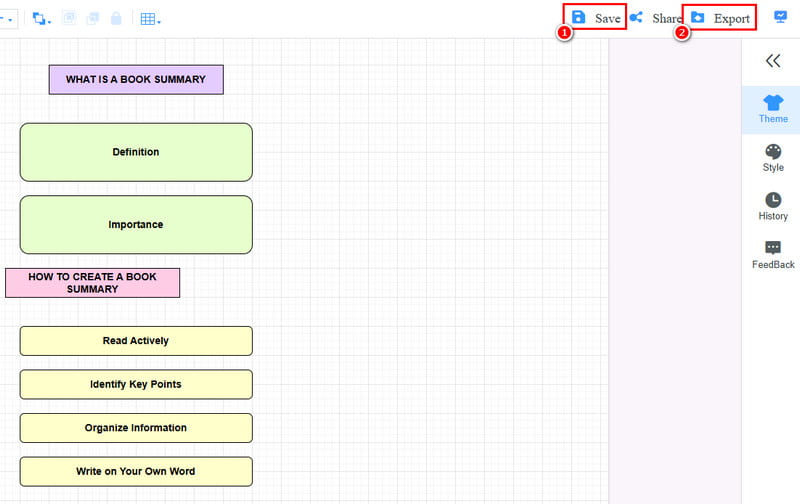Open presentation mode via monitor icon
The image size is (800, 504).
[x=782, y=18]
